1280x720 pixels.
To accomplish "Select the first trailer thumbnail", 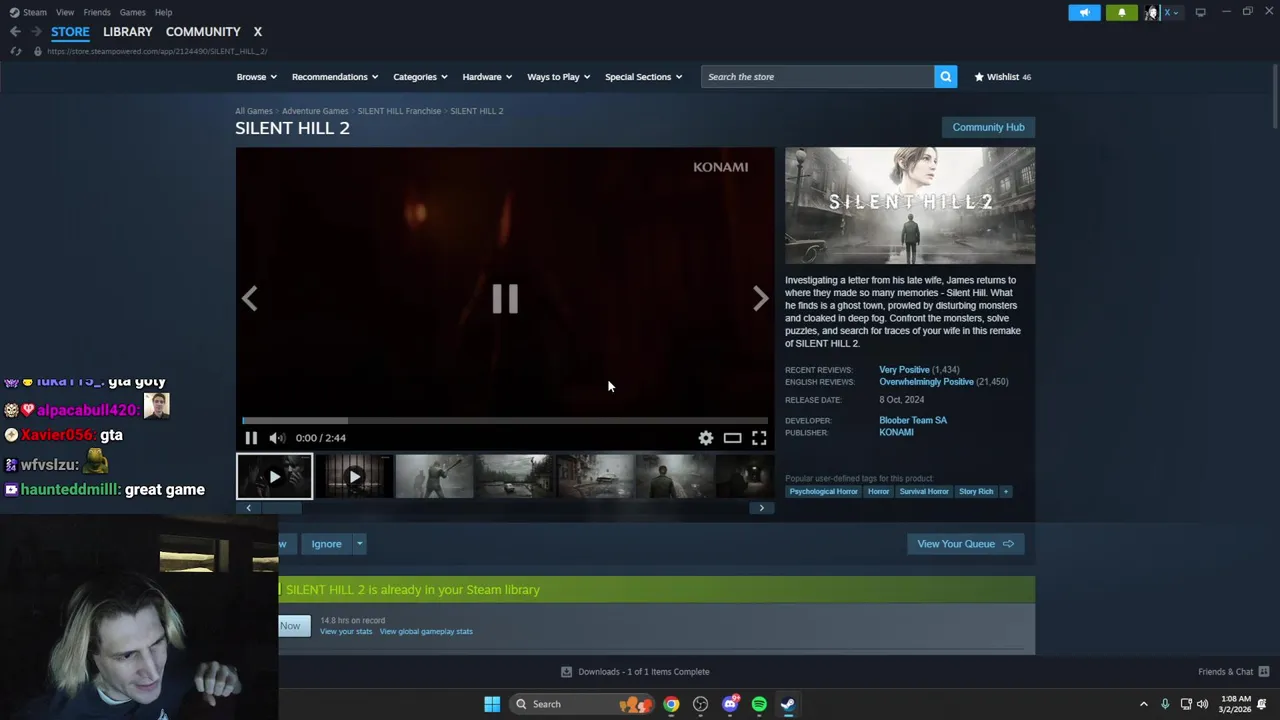I will (274, 477).
